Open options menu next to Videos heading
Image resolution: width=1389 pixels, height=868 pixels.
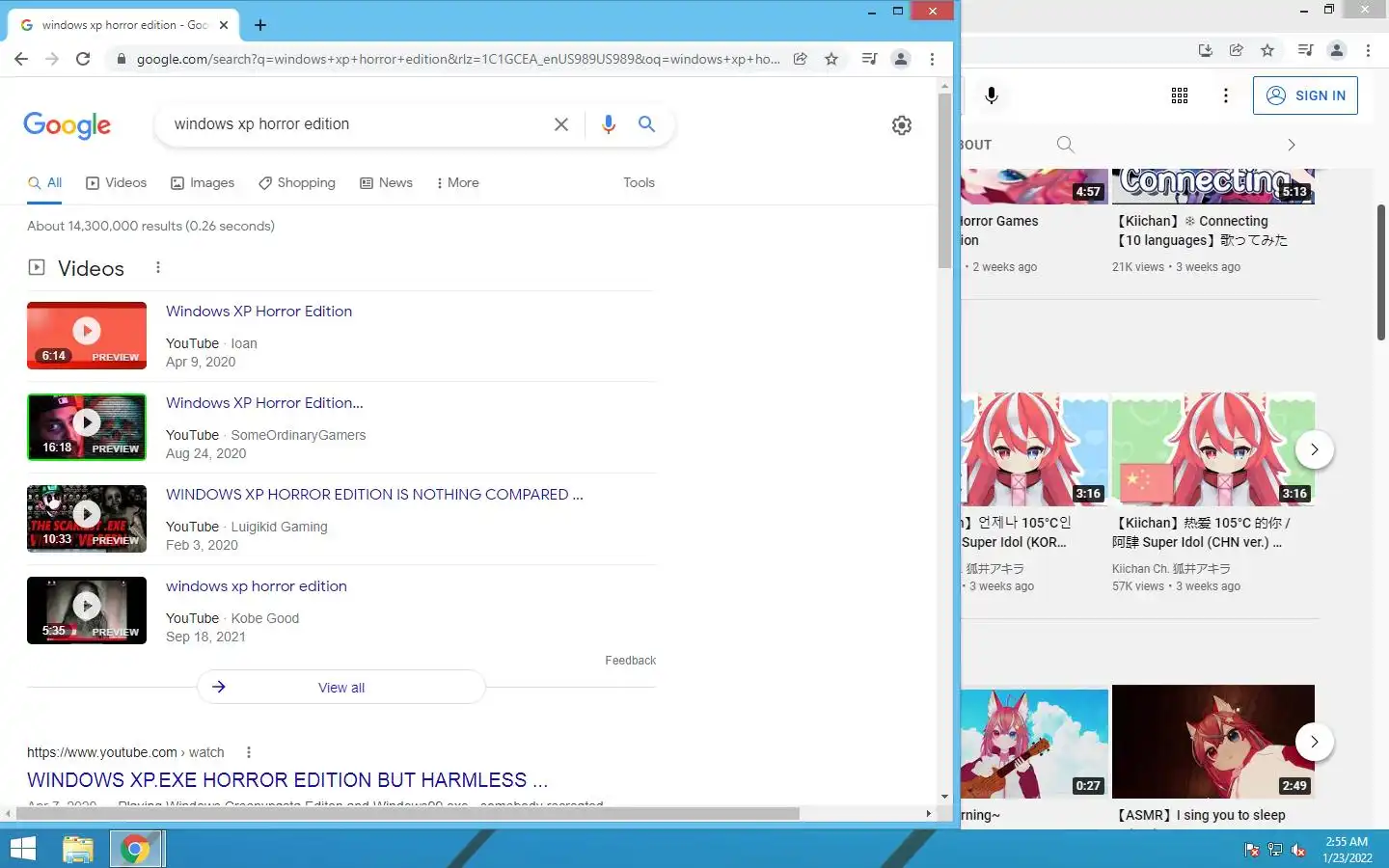(x=158, y=268)
